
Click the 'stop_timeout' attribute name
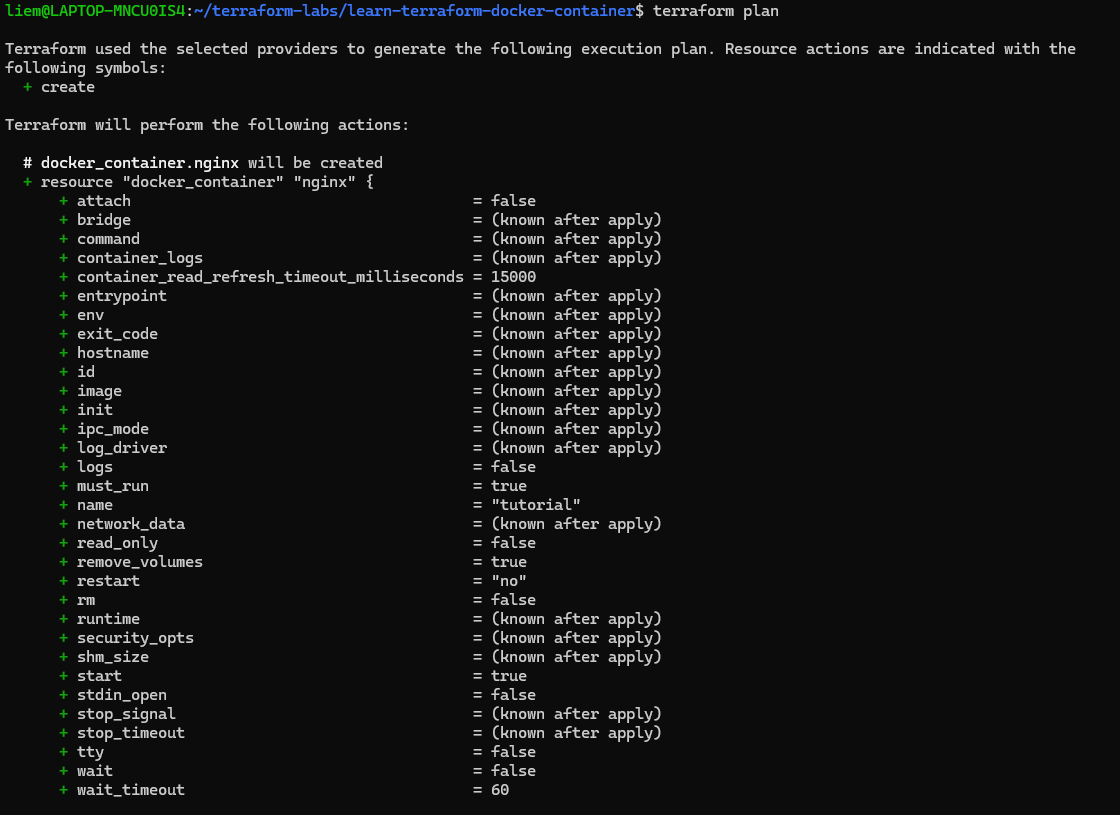point(131,733)
